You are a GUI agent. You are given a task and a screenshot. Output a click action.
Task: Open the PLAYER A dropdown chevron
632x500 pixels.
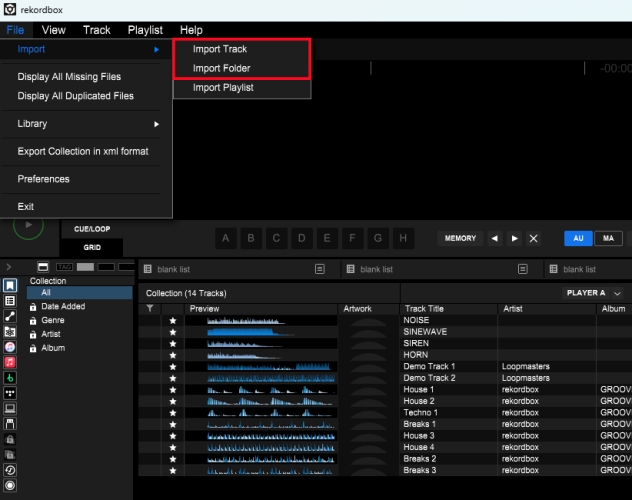[617, 293]
